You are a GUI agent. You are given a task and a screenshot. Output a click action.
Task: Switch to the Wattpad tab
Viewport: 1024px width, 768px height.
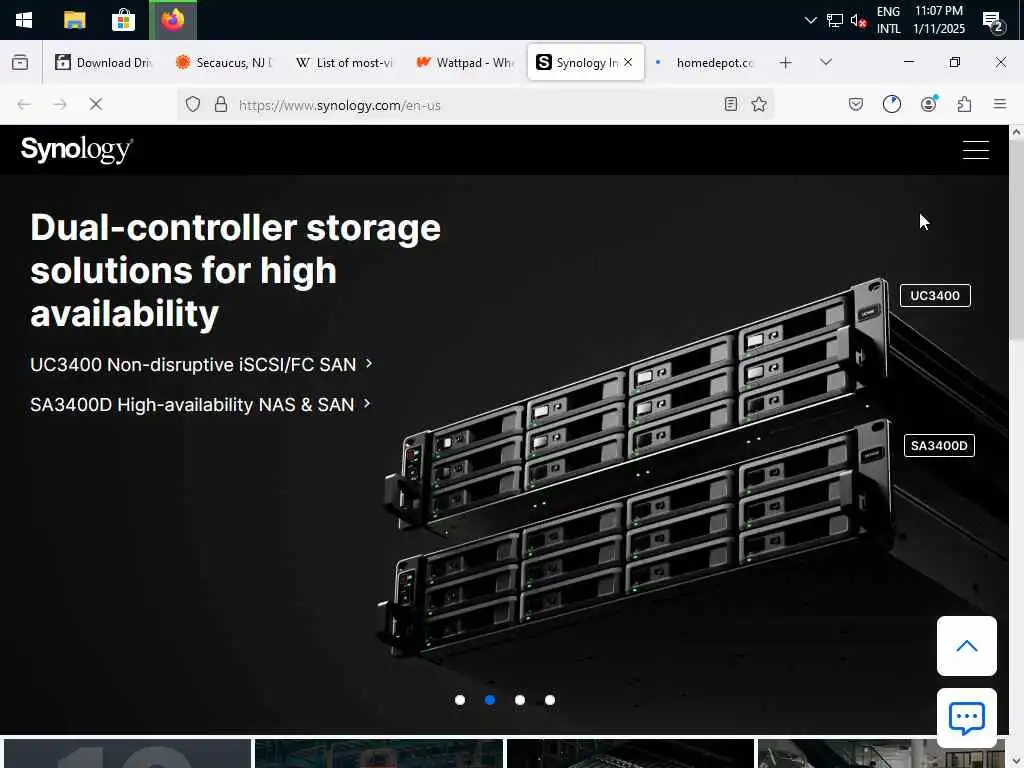pyautogui.click(x=465, y=63)
